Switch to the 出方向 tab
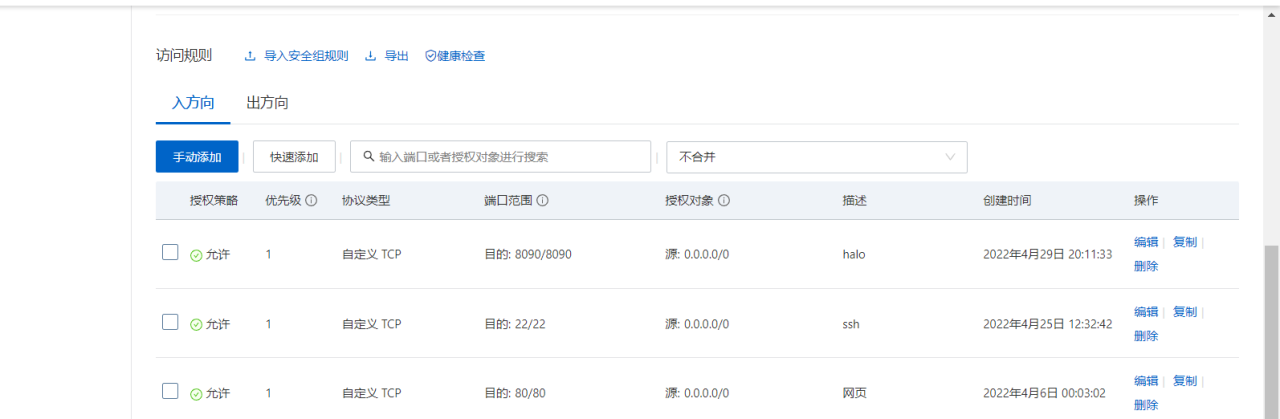 point(267,103)
